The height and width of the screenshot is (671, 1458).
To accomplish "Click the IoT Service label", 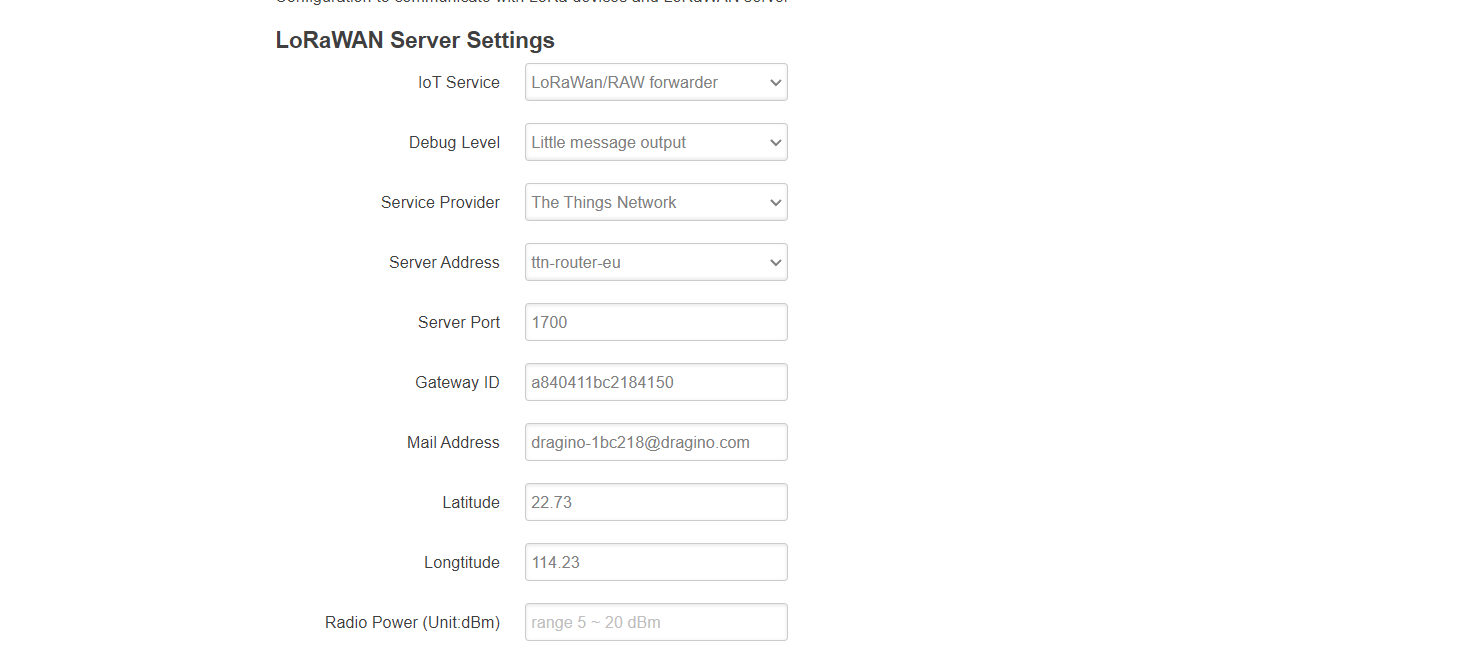I will (458, 83).
